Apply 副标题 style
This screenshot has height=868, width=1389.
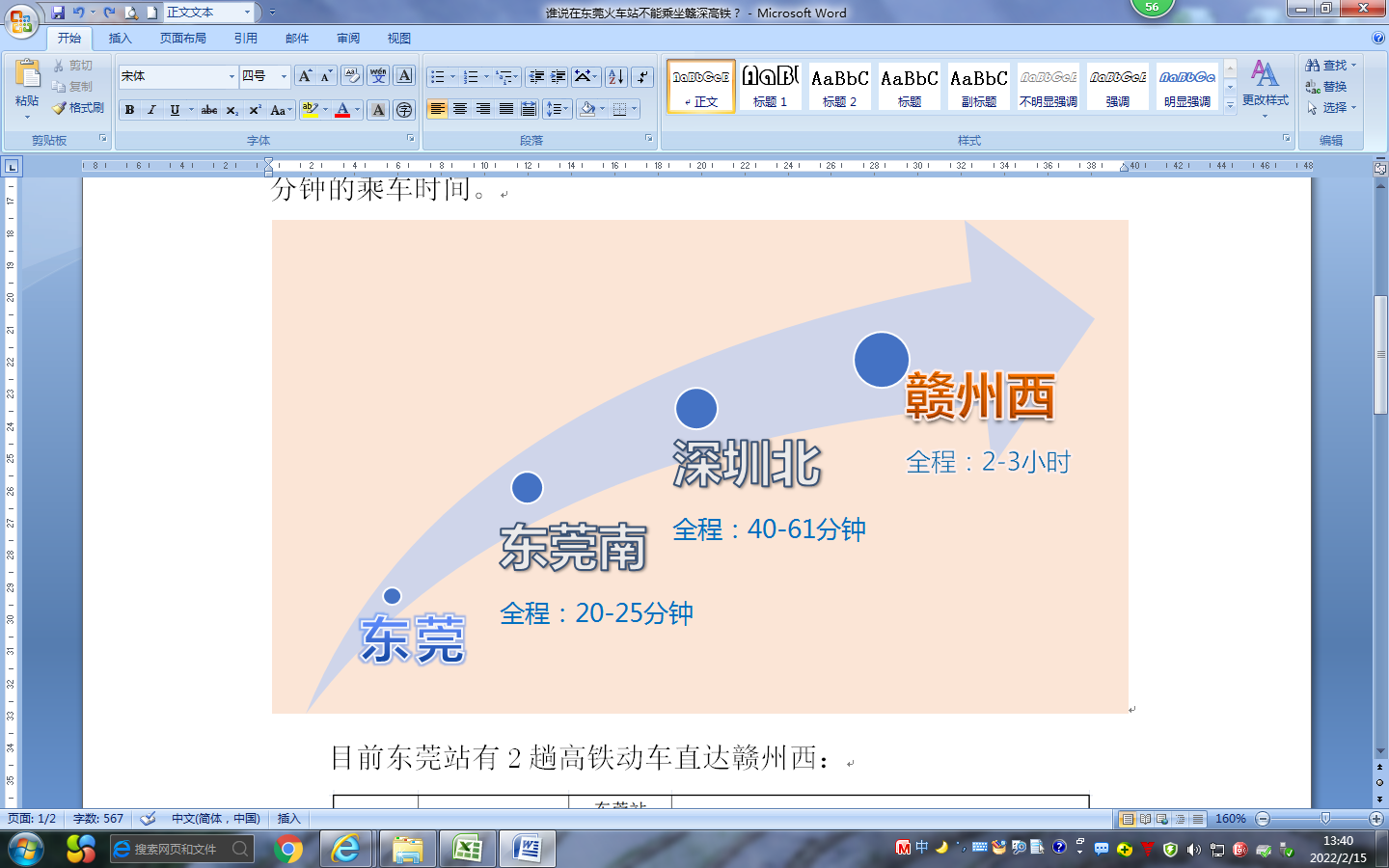[979, 86]
